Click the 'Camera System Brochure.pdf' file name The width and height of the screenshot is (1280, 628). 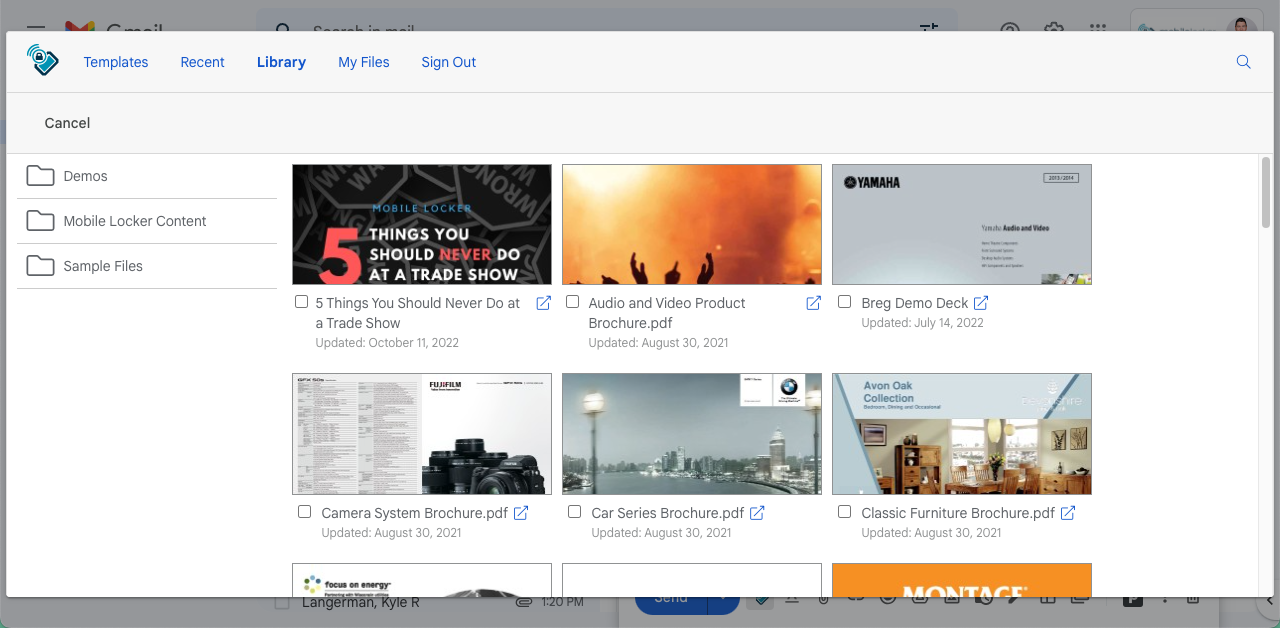coord(415,513)
